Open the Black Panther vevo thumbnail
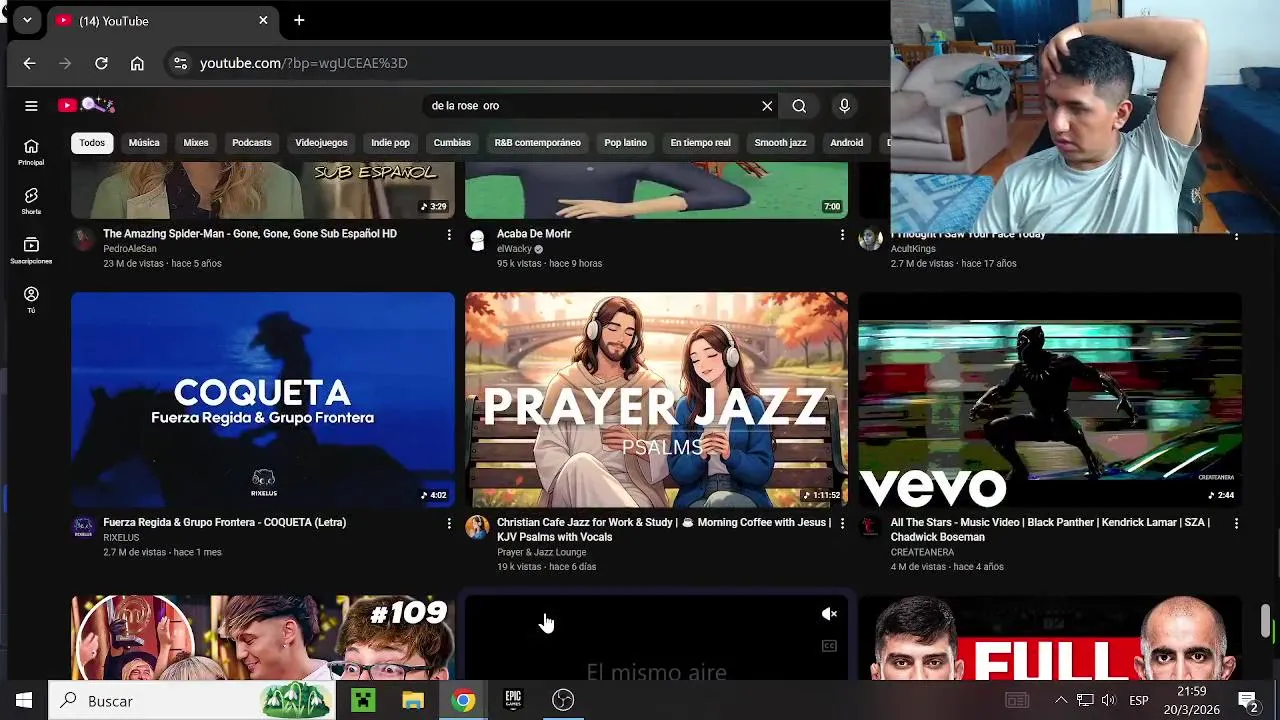 point(1050,400)
